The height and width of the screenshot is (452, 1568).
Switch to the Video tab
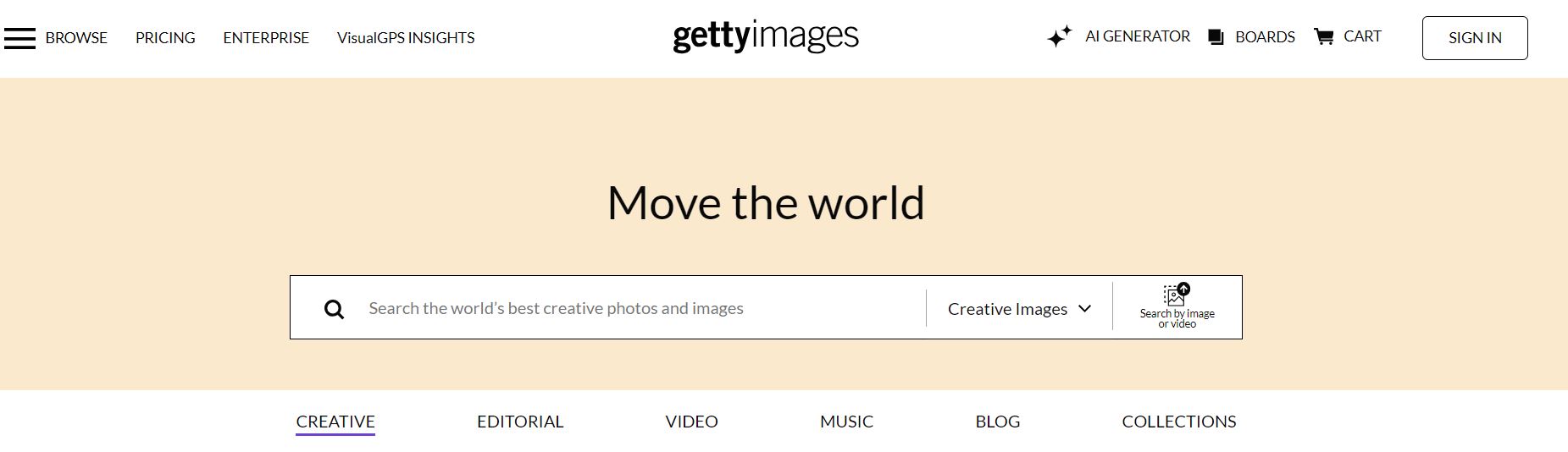coord(691,422)
